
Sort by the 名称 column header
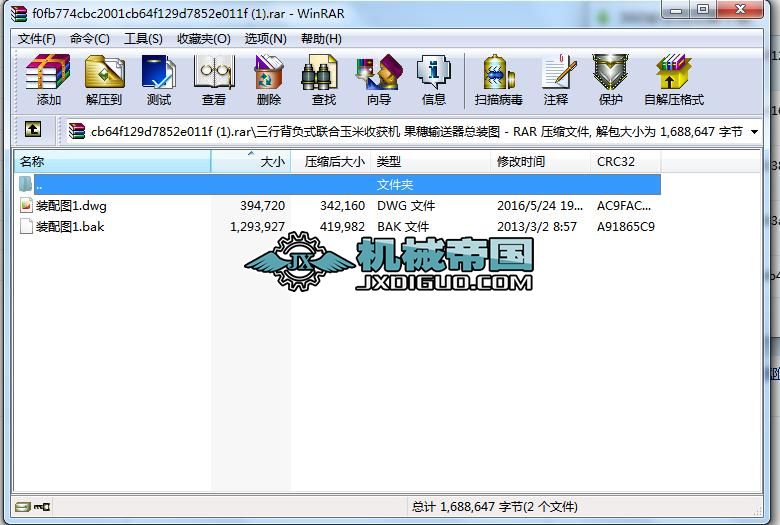[112, 162]
